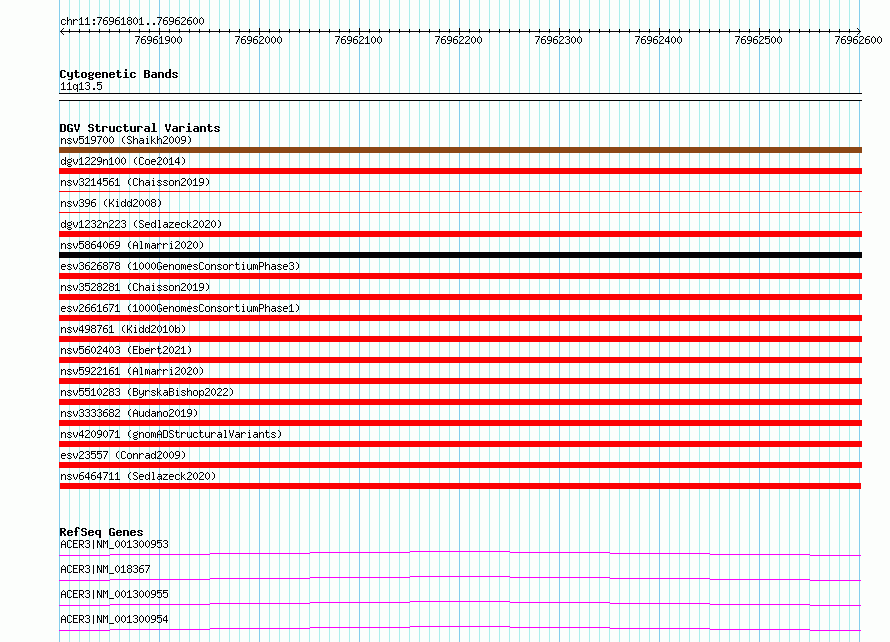
Task: Click the red bar of nsv4209071
Action: click(460, 444)
